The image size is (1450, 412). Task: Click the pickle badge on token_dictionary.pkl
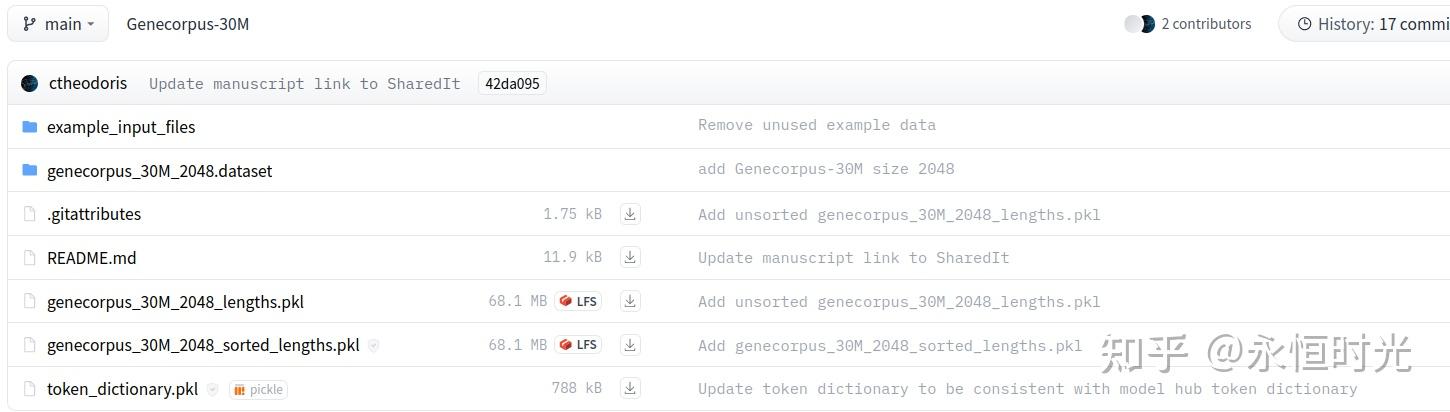coord(258,390)
